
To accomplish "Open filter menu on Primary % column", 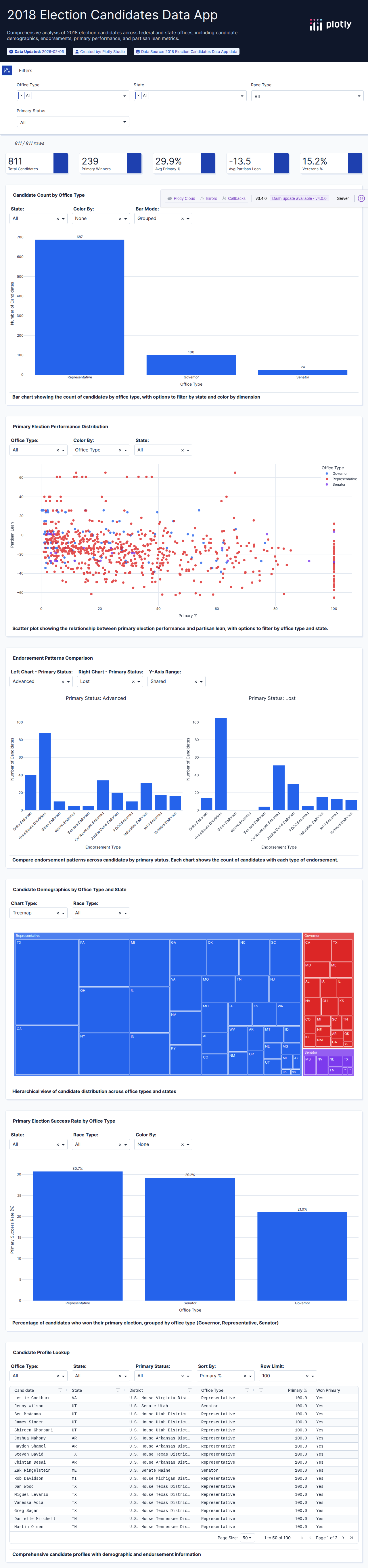I will (261, 1390).
